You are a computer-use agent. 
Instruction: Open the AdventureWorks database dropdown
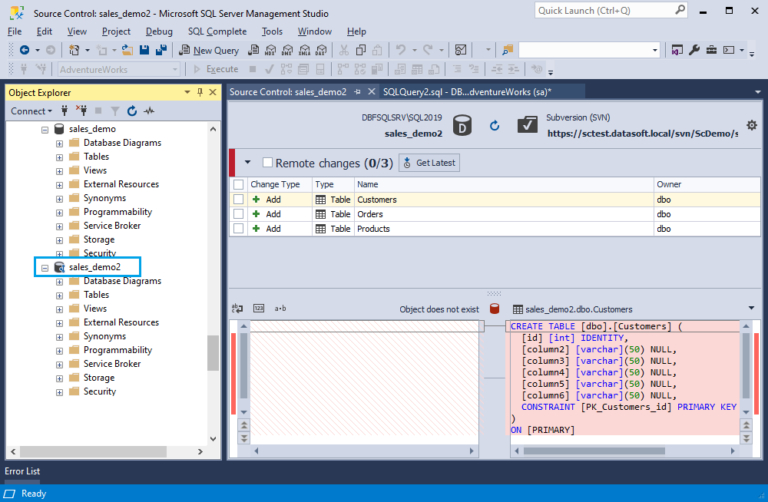(x=173, y=69)
